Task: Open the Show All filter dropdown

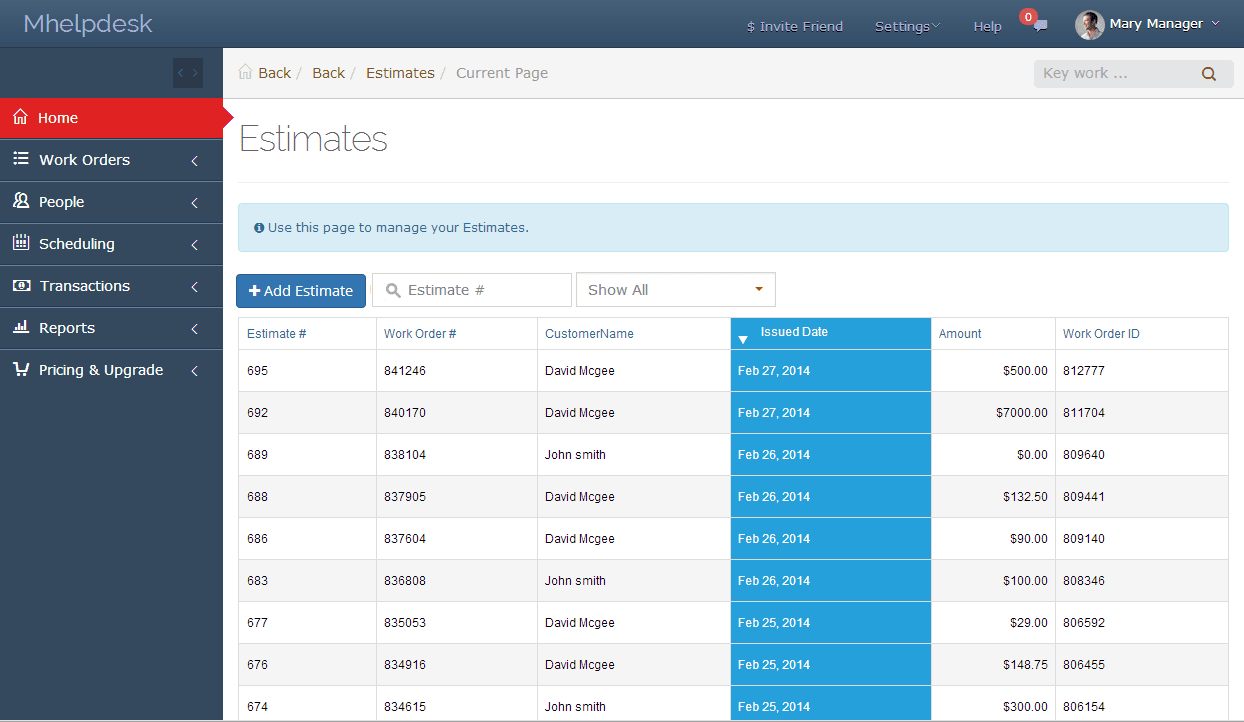Action: pos(675,290)
